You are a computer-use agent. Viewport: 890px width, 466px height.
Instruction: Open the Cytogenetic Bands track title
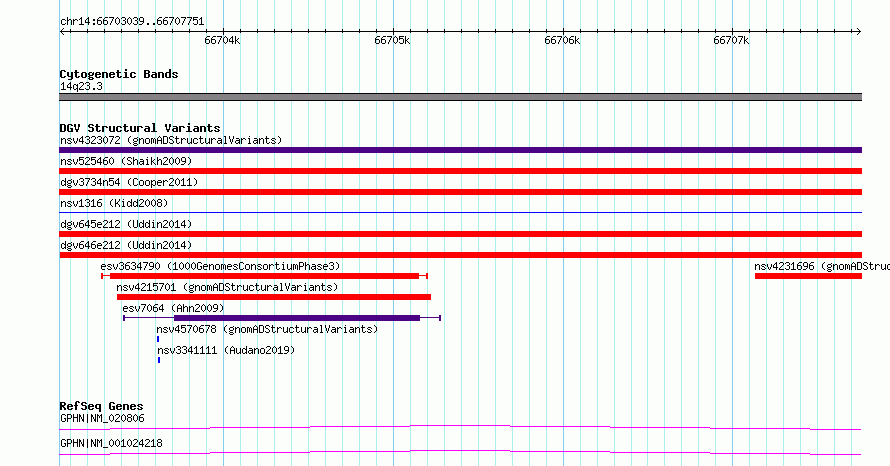(x=119, y=74)
